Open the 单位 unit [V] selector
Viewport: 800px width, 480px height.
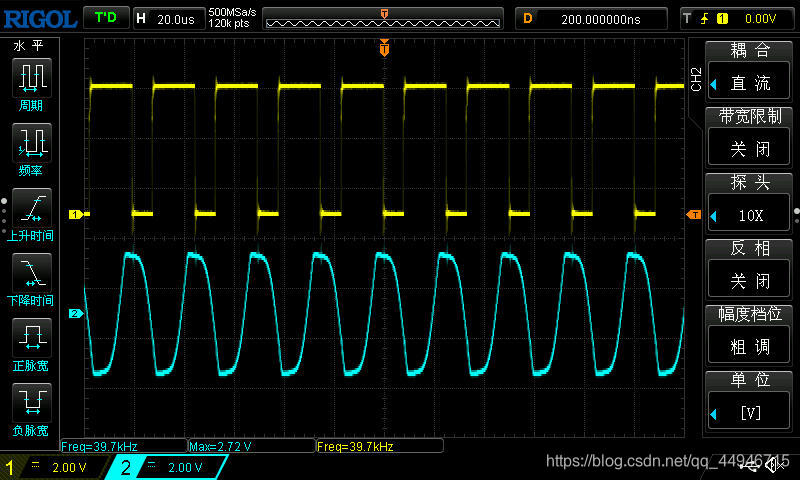click(x=748, y=413)
